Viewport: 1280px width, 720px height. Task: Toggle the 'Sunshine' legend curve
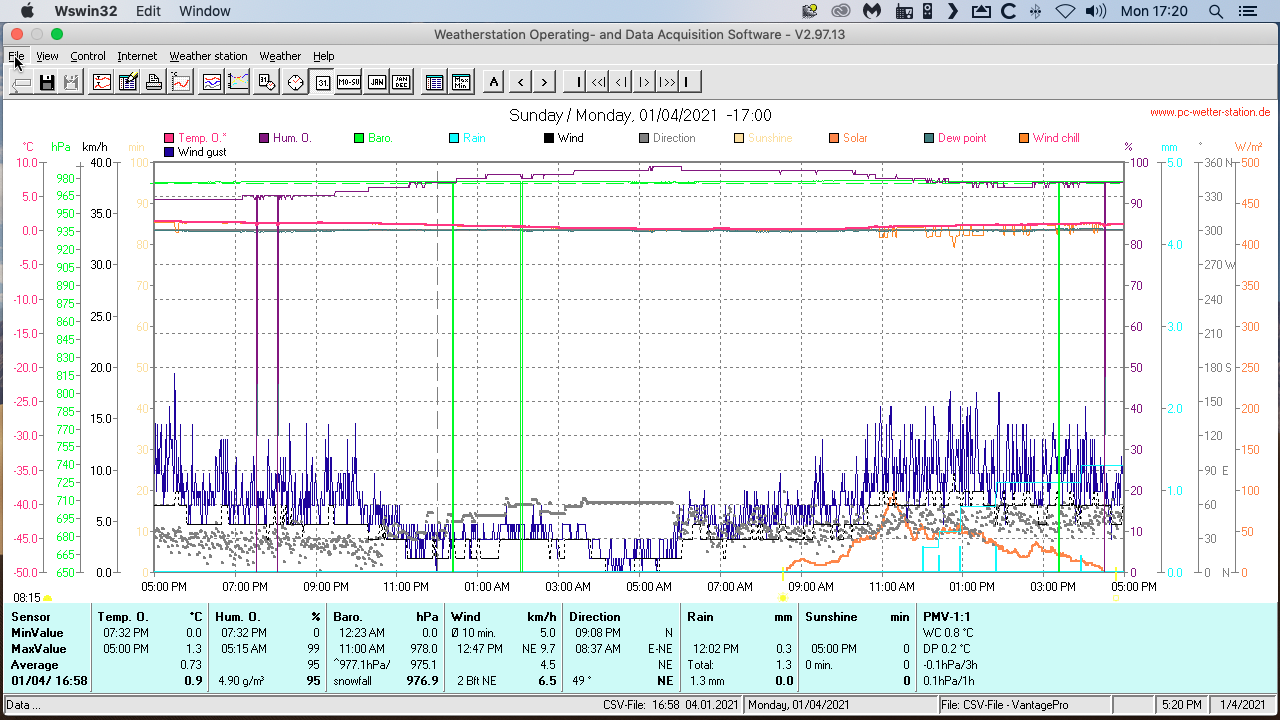[764, 138]
